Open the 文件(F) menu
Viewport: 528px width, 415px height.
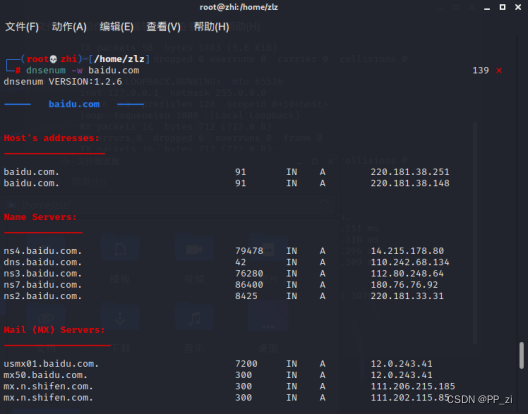(22, 27)
